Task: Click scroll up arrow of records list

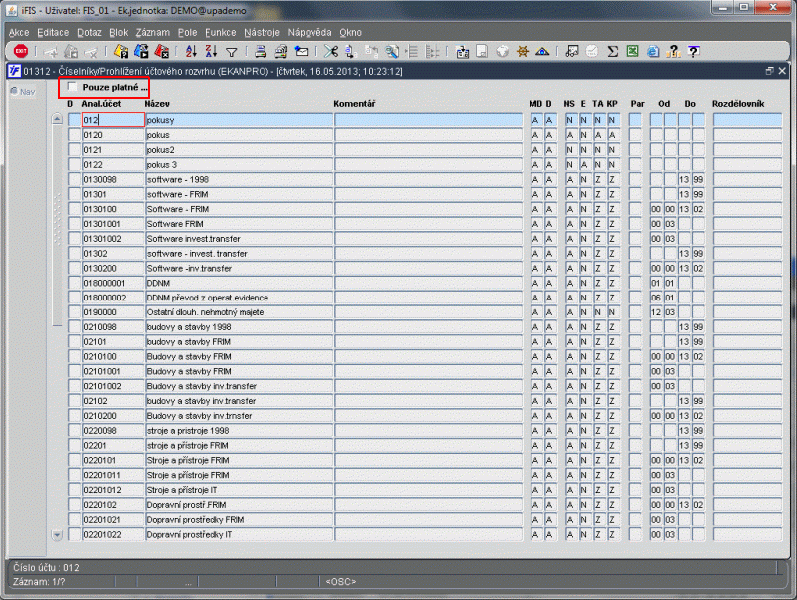Action: pos(57,119)
